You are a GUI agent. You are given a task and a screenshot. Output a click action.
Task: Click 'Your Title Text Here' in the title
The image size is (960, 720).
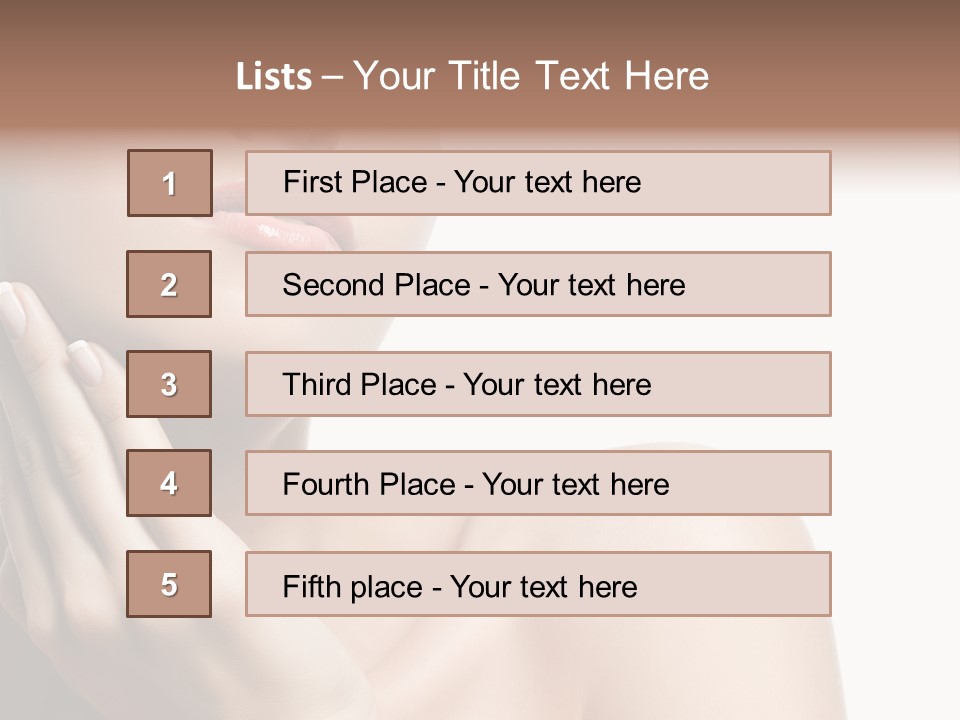coord(531,76)
